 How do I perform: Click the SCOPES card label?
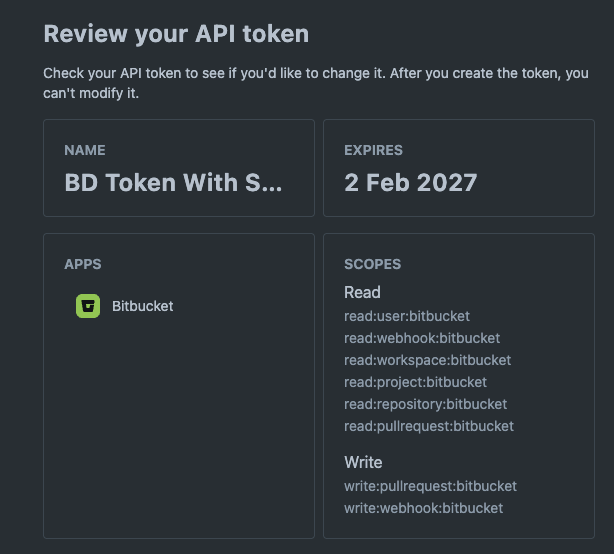(x=372, y=264)
